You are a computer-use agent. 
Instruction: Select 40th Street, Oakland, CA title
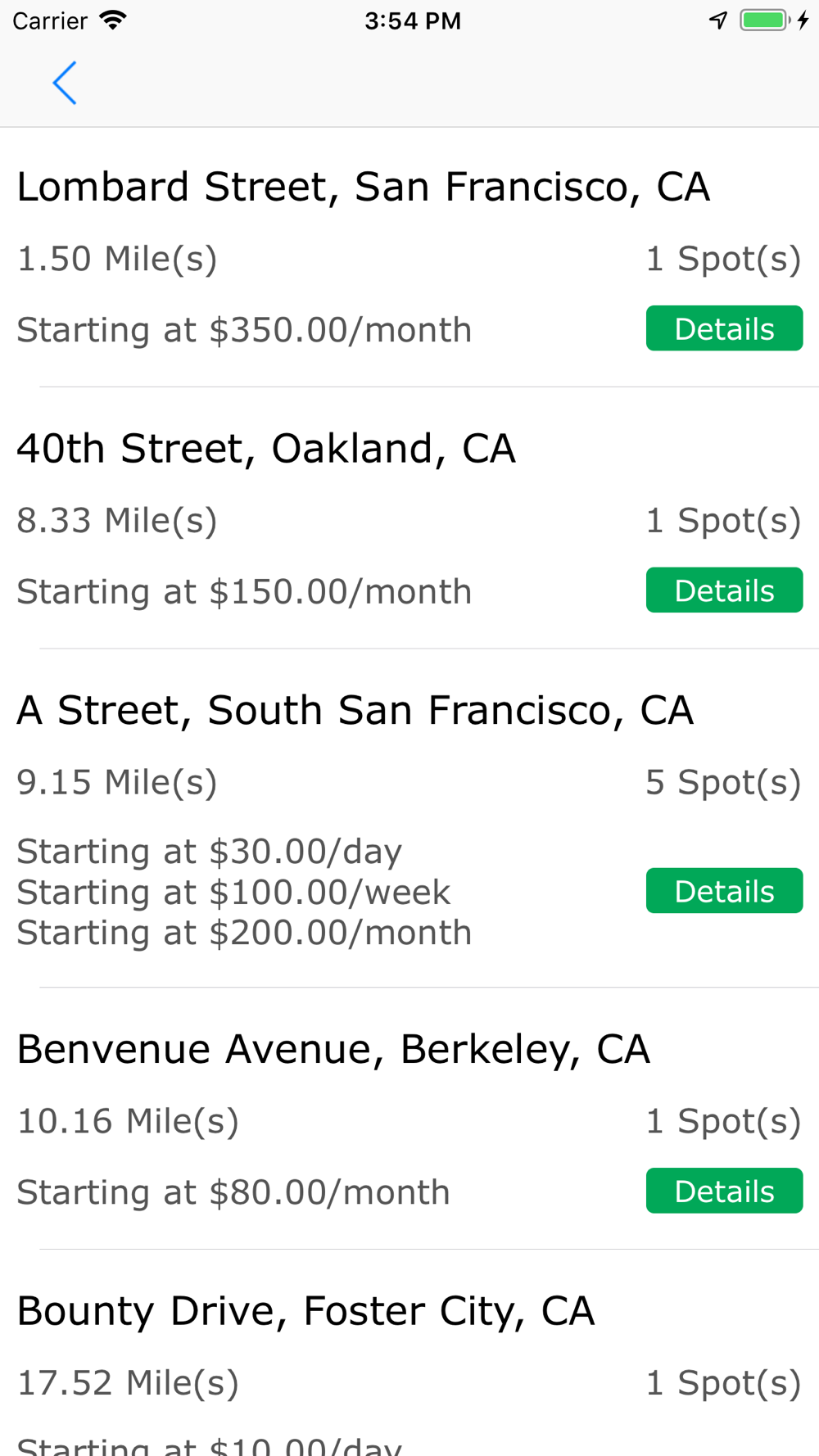(266, 449)
